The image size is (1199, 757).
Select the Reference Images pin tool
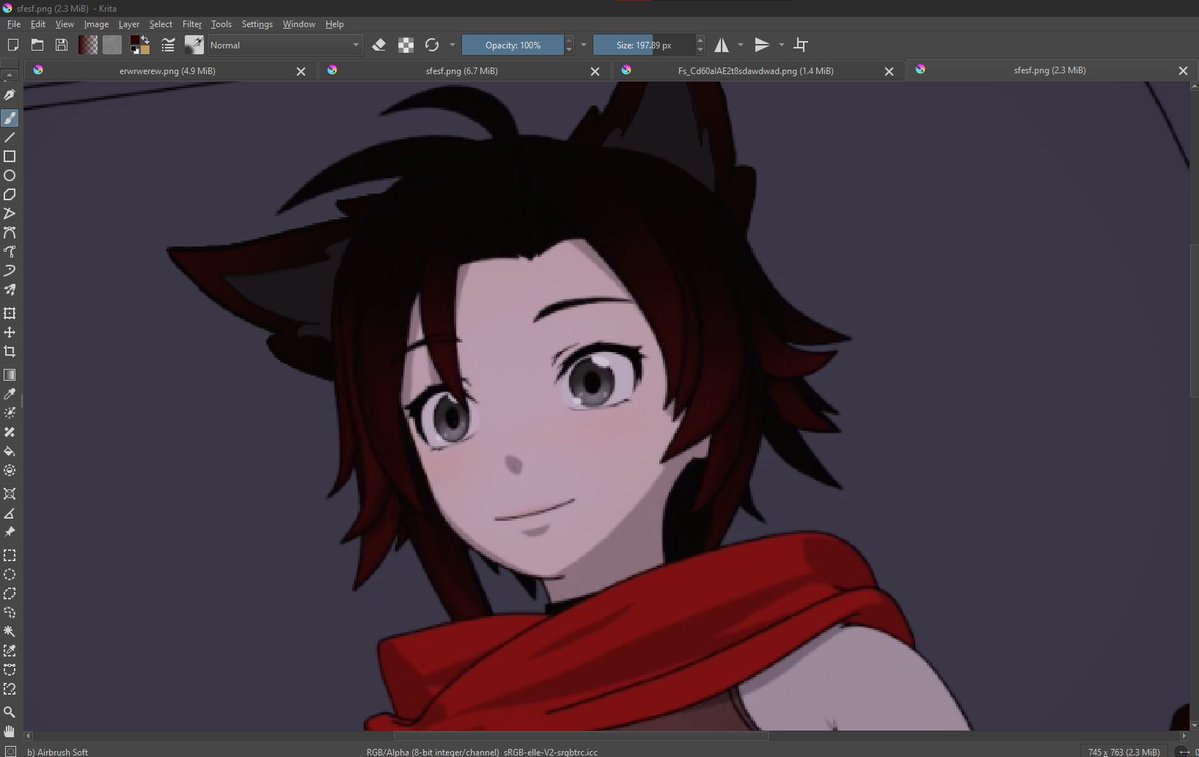9,531
